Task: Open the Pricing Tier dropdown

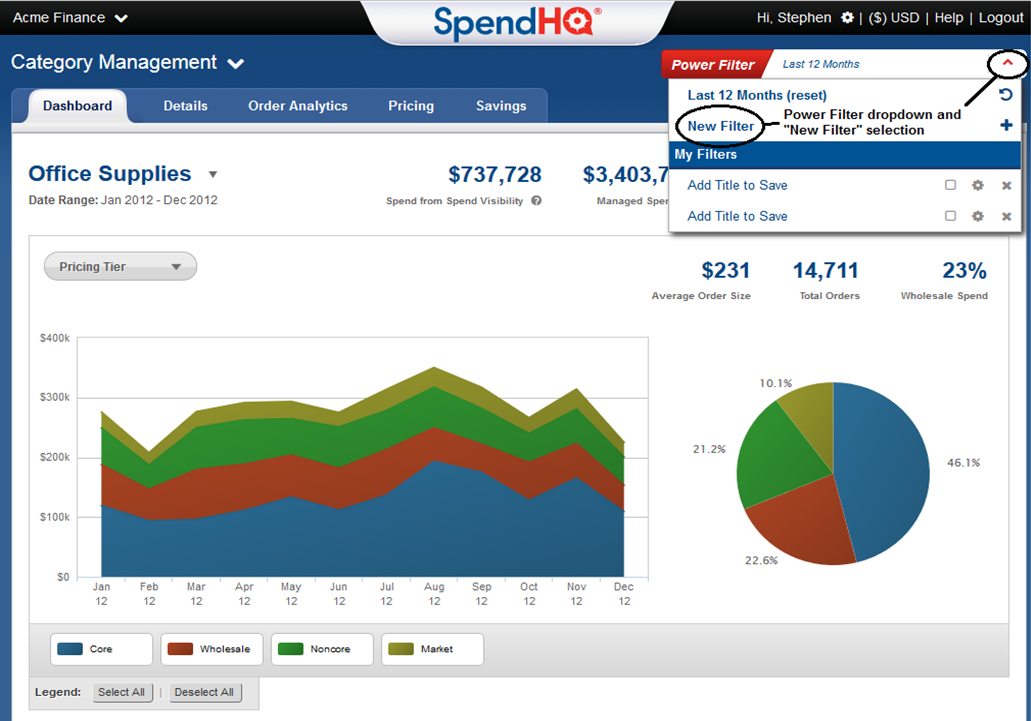Action: click(x=120, y=266)
